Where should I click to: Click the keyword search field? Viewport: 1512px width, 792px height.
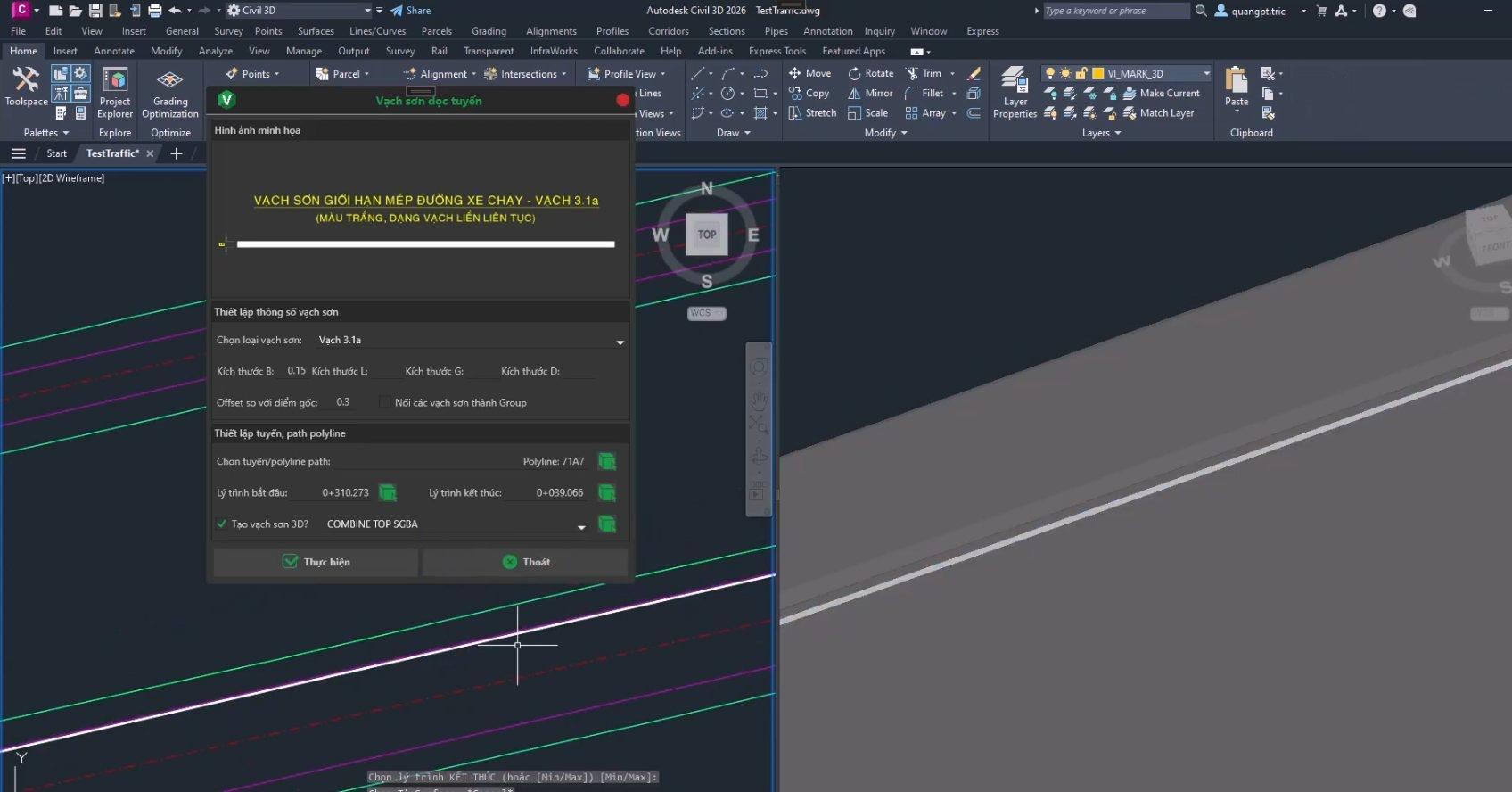coord(1114,11)
